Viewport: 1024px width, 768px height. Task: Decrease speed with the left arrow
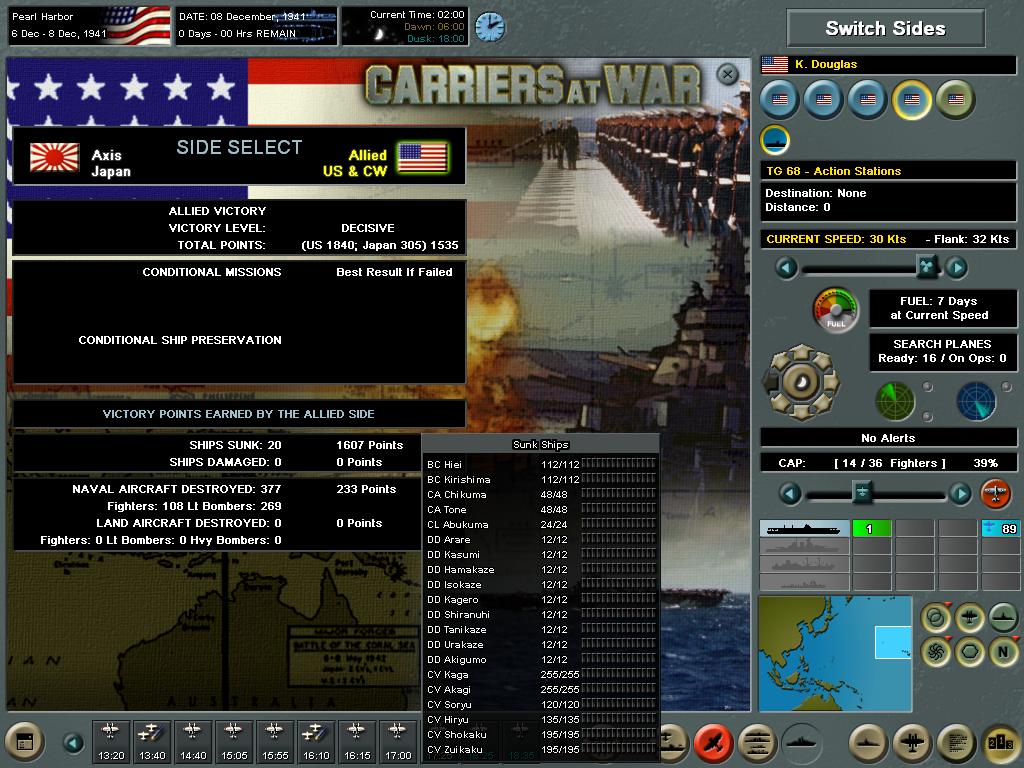click(x=786, y=267)
